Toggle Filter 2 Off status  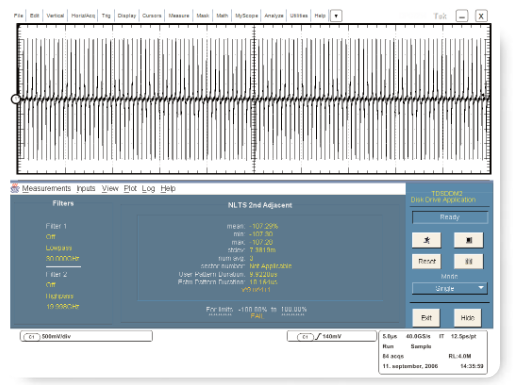pos(51,285)
